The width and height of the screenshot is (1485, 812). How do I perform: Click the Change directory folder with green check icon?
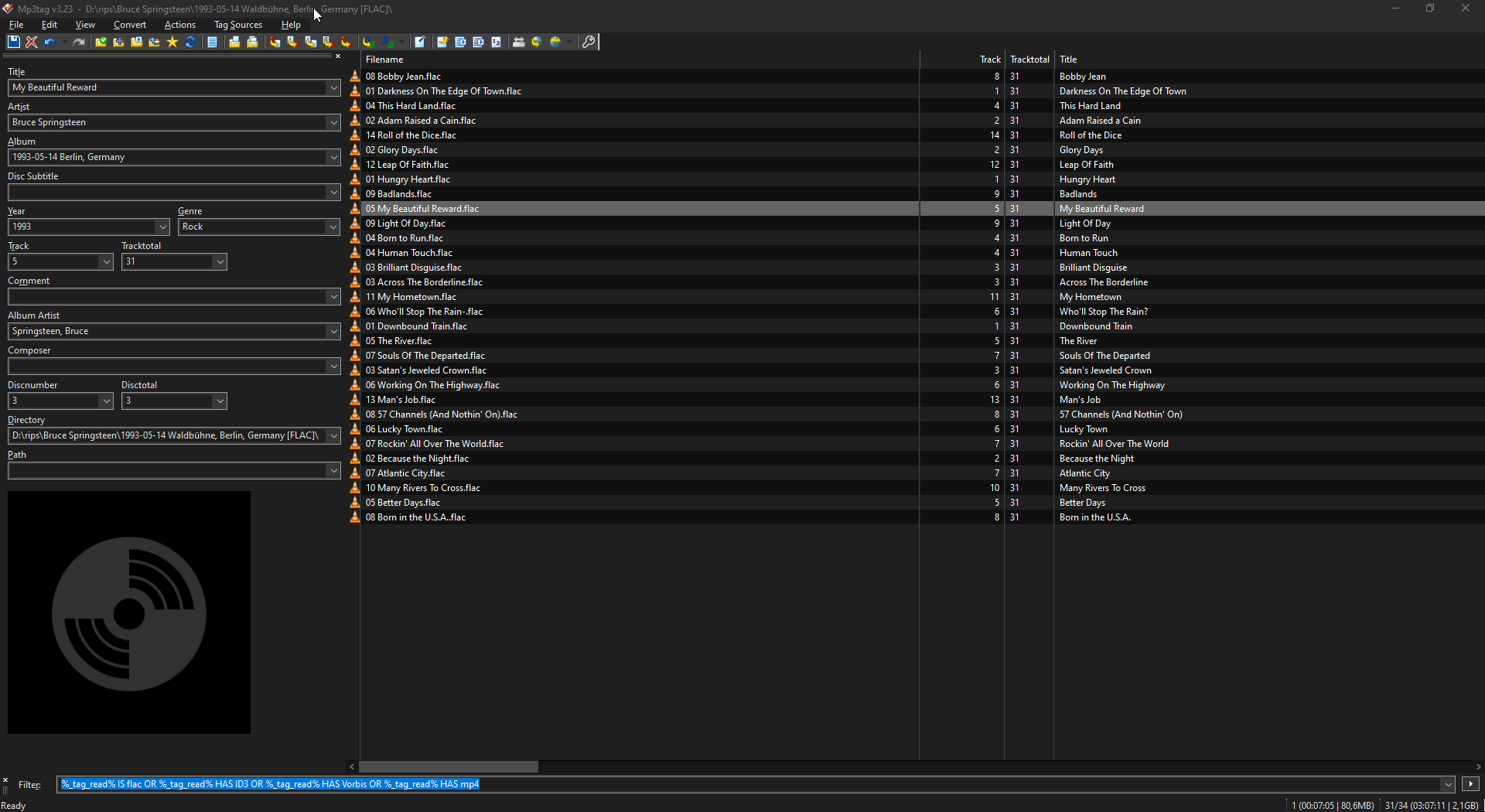click(101, 42)
